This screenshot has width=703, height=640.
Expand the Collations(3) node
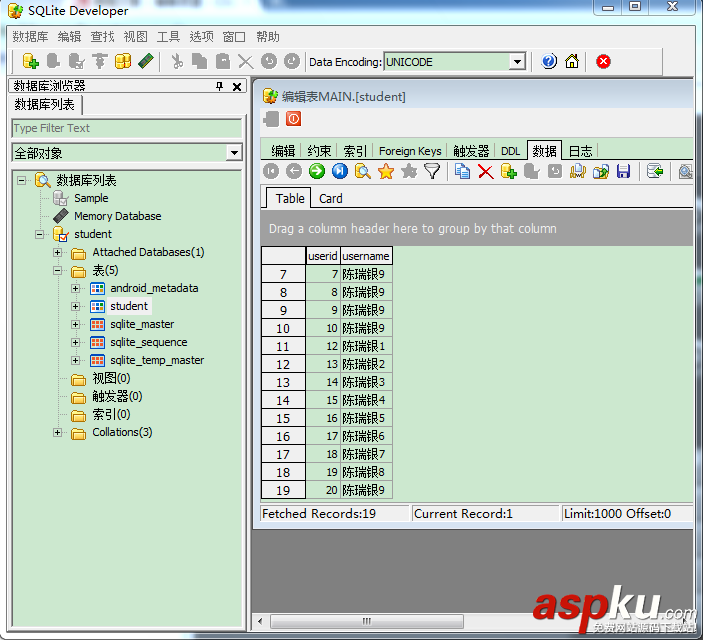coord(57,432)
